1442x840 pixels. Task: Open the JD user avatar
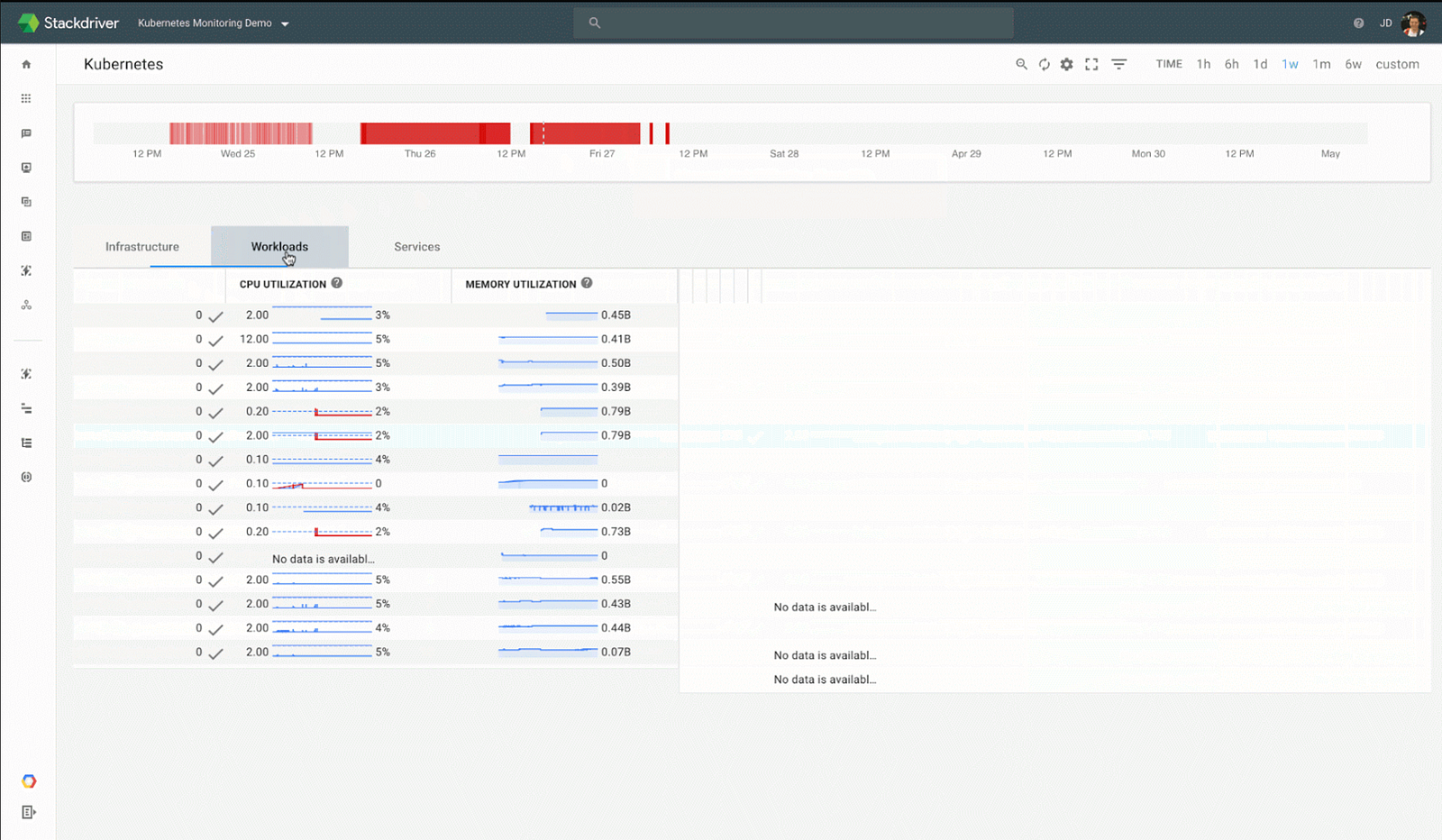[1413, 23]
